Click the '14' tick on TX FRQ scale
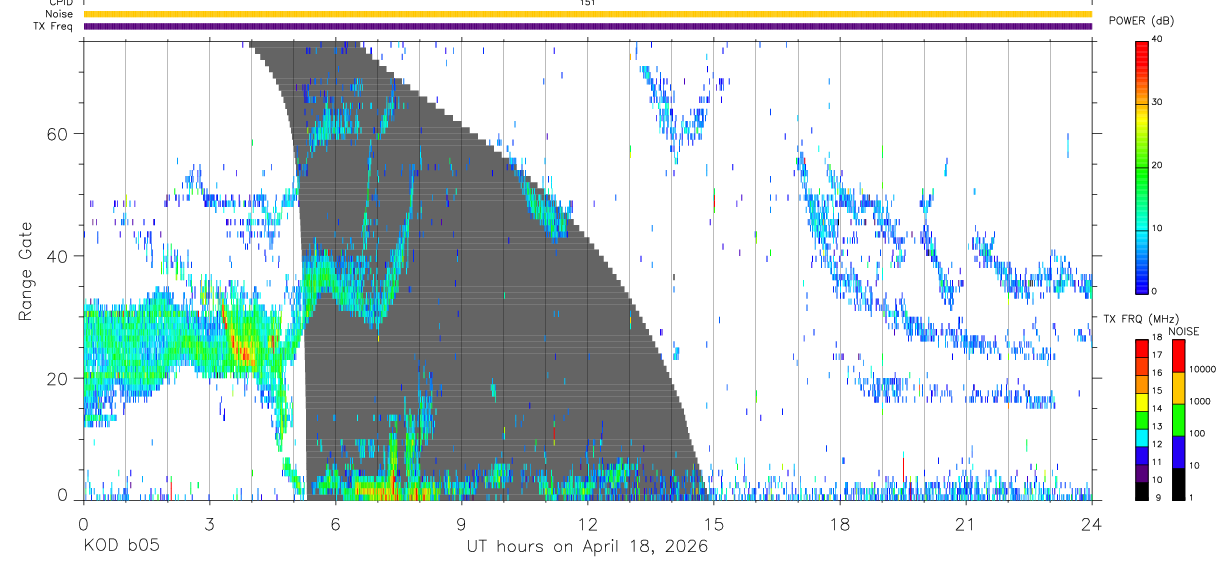The width and height of the screenshot is (1228, 567). (1157, 410)
